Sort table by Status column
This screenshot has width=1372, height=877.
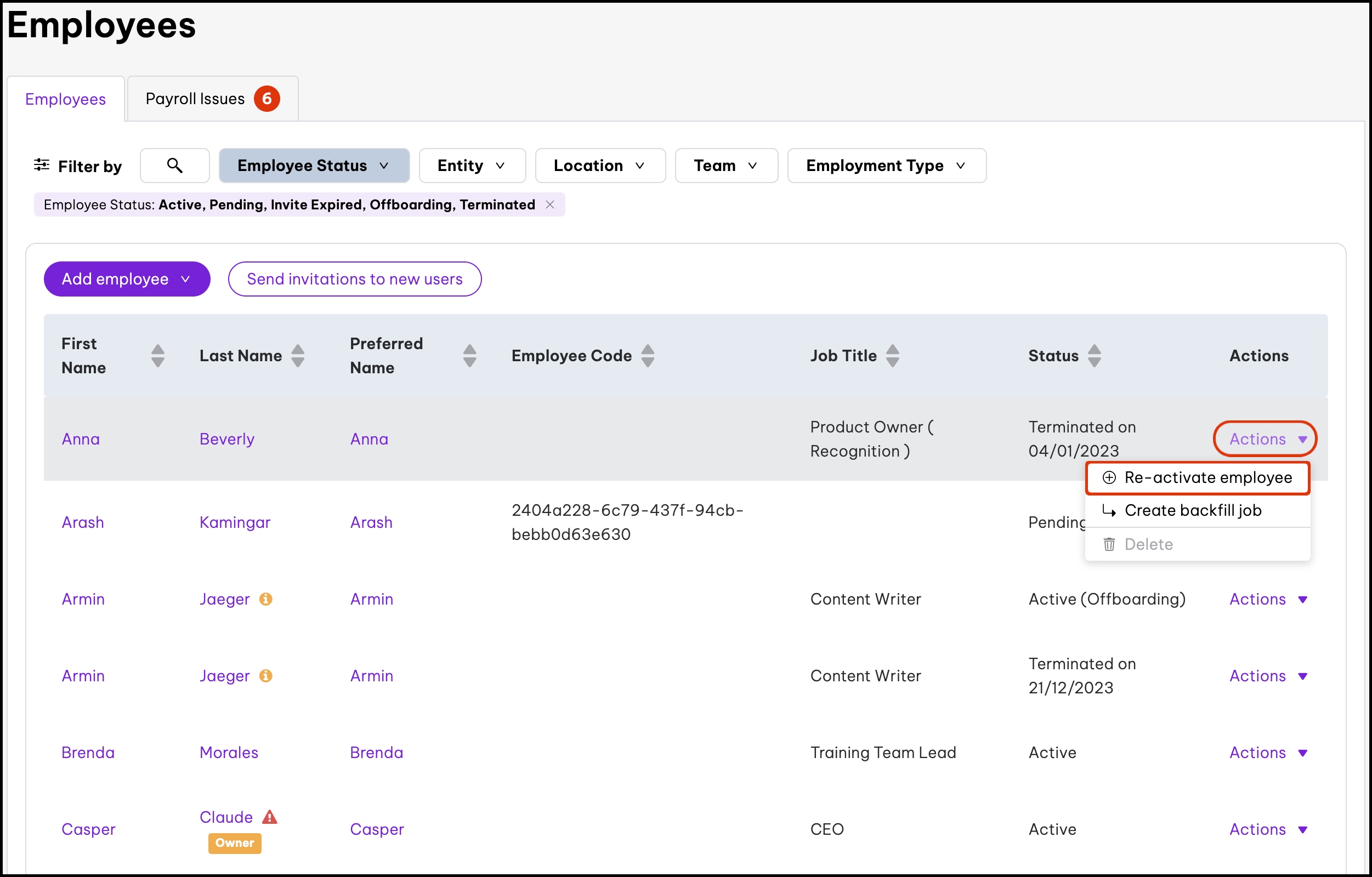[1094, 356]
